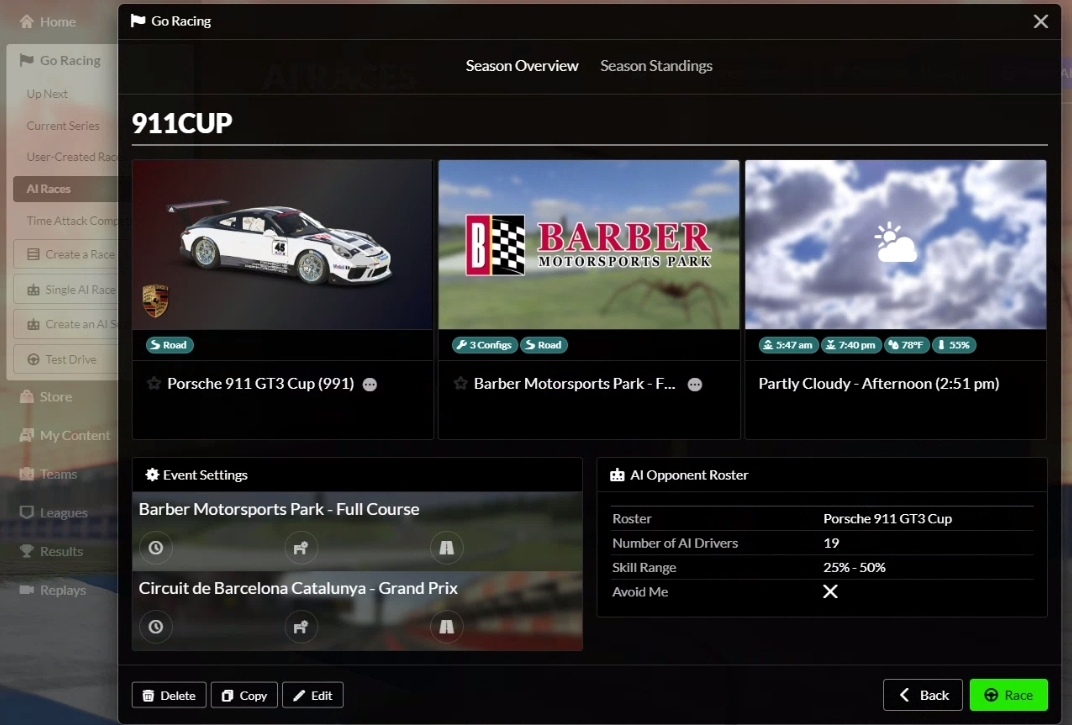This screenshot has width=1072, height=725.
Task: Click the Porsche 911 car thumbnail
Action: click(282, 244)
